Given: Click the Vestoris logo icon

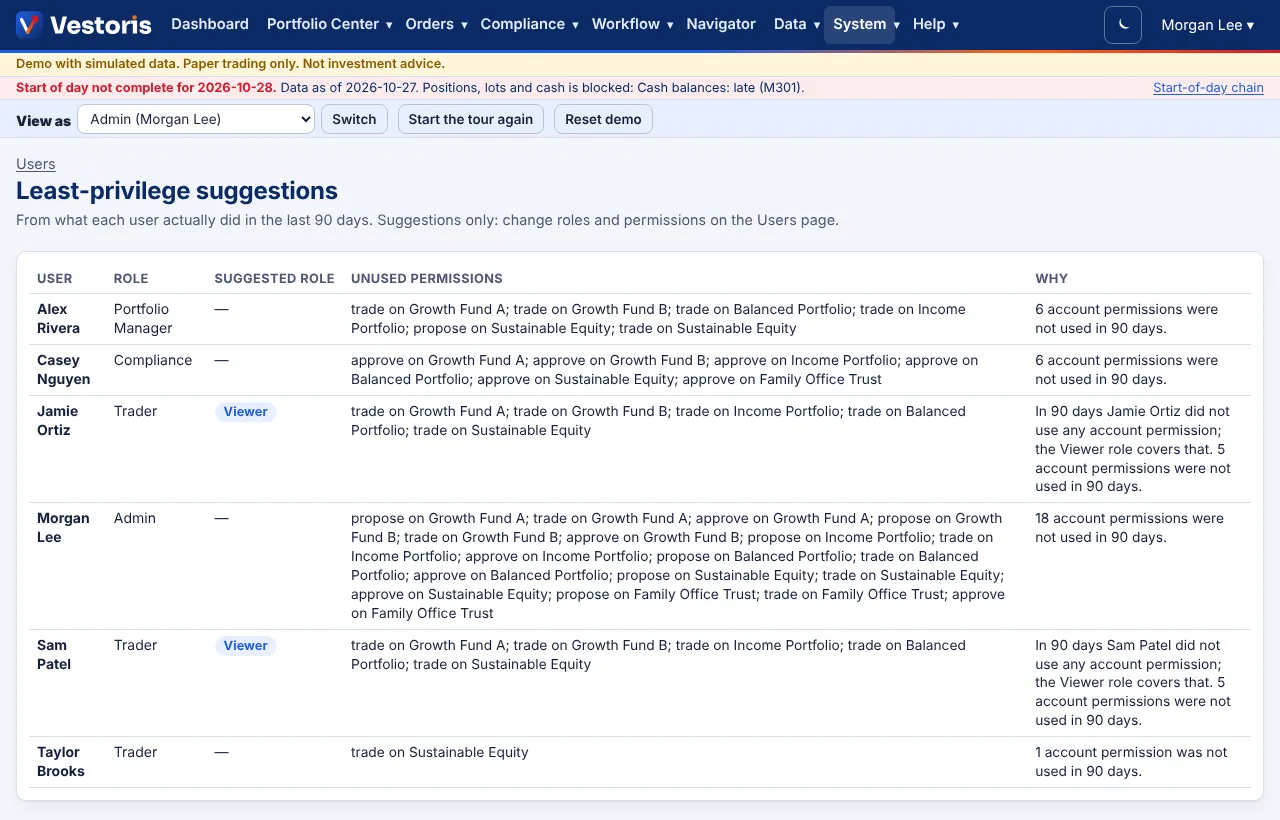Looking at the screenshot, I should [29, 25].
